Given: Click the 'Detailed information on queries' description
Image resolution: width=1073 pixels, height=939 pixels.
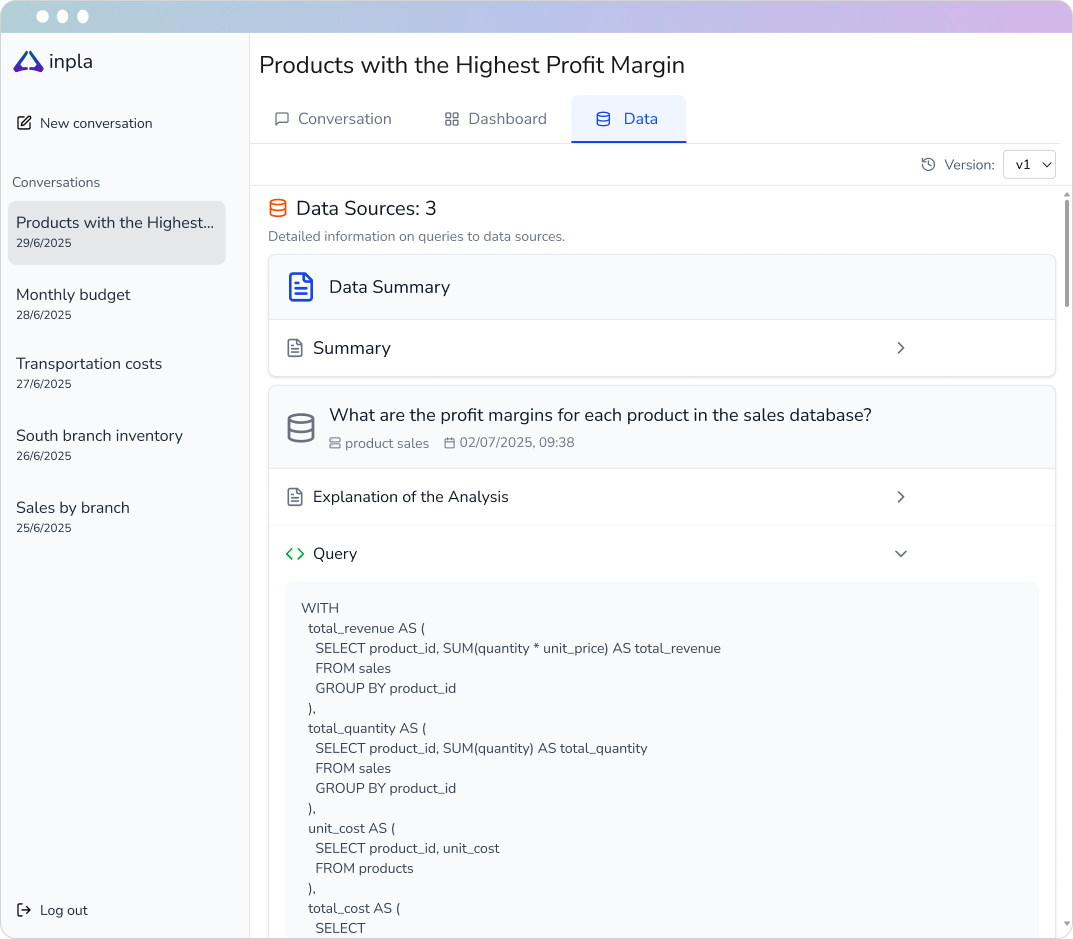Looking at the screenshot, I should 416,236.
